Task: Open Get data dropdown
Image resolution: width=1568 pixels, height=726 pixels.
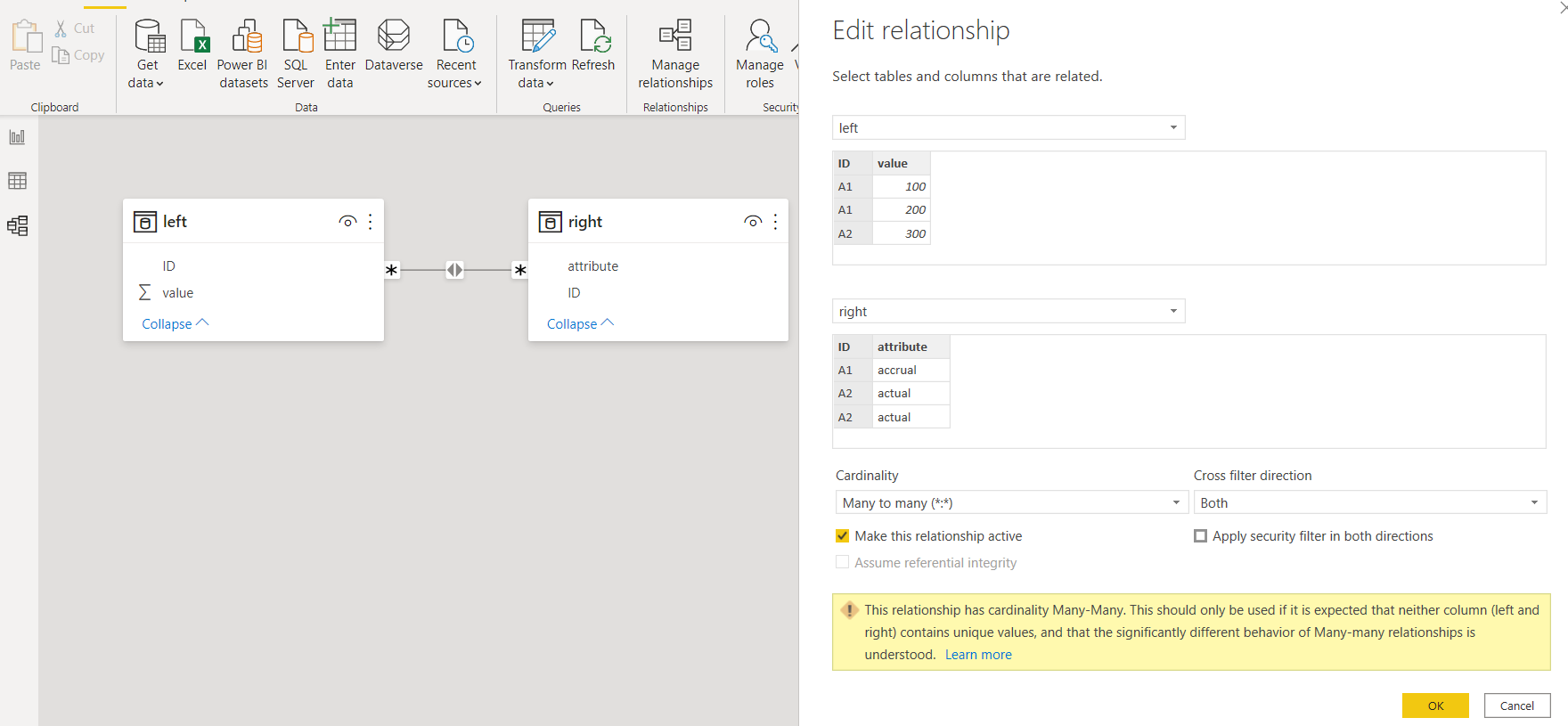Action: click(x=146, y=74)
